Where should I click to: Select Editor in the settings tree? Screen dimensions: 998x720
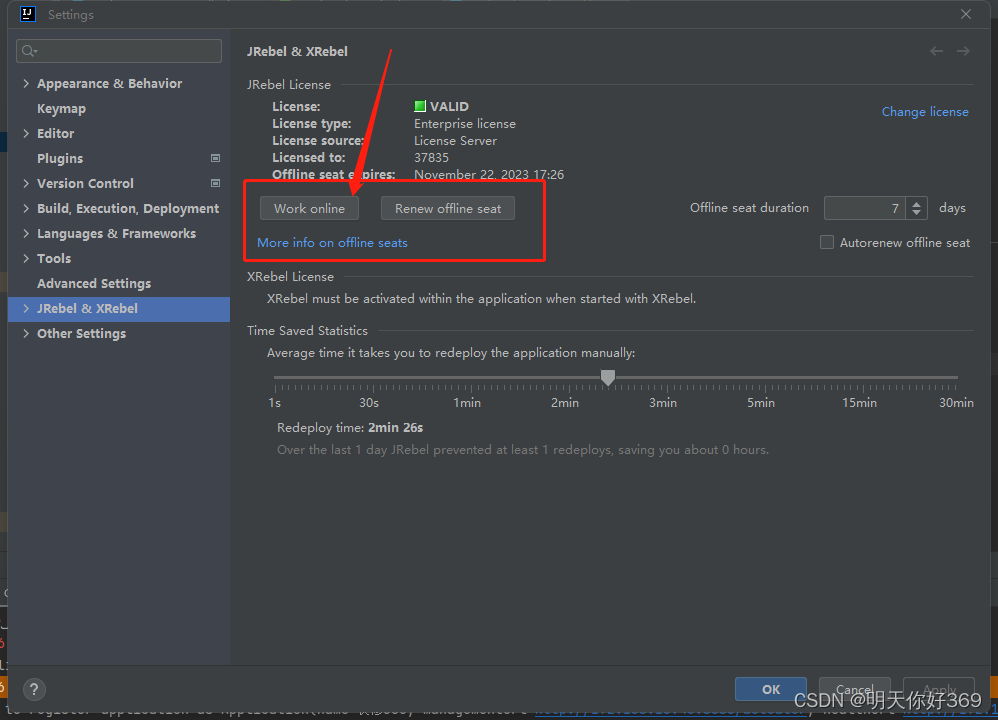click(55, 134)
